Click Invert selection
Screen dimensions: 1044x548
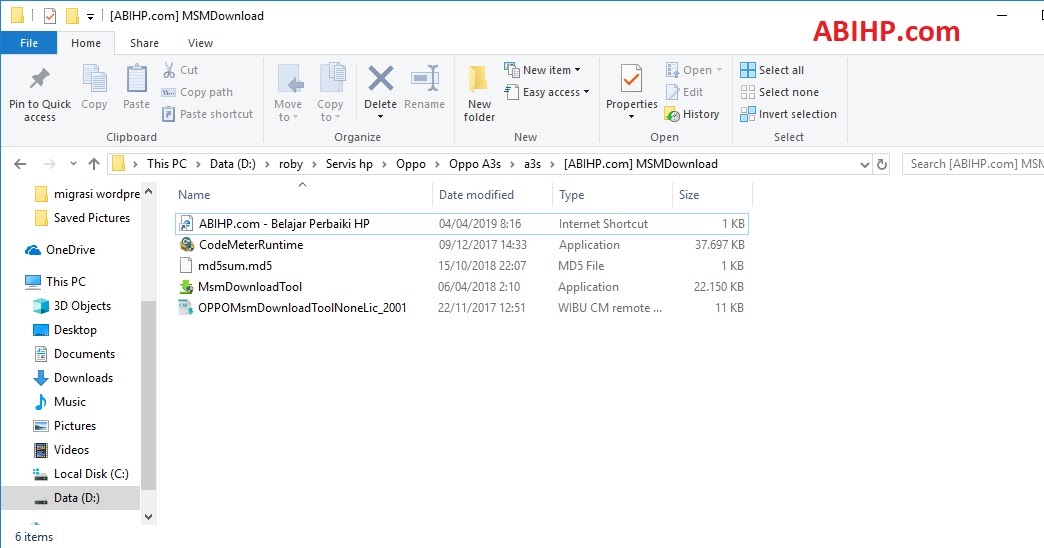(788, 114)
